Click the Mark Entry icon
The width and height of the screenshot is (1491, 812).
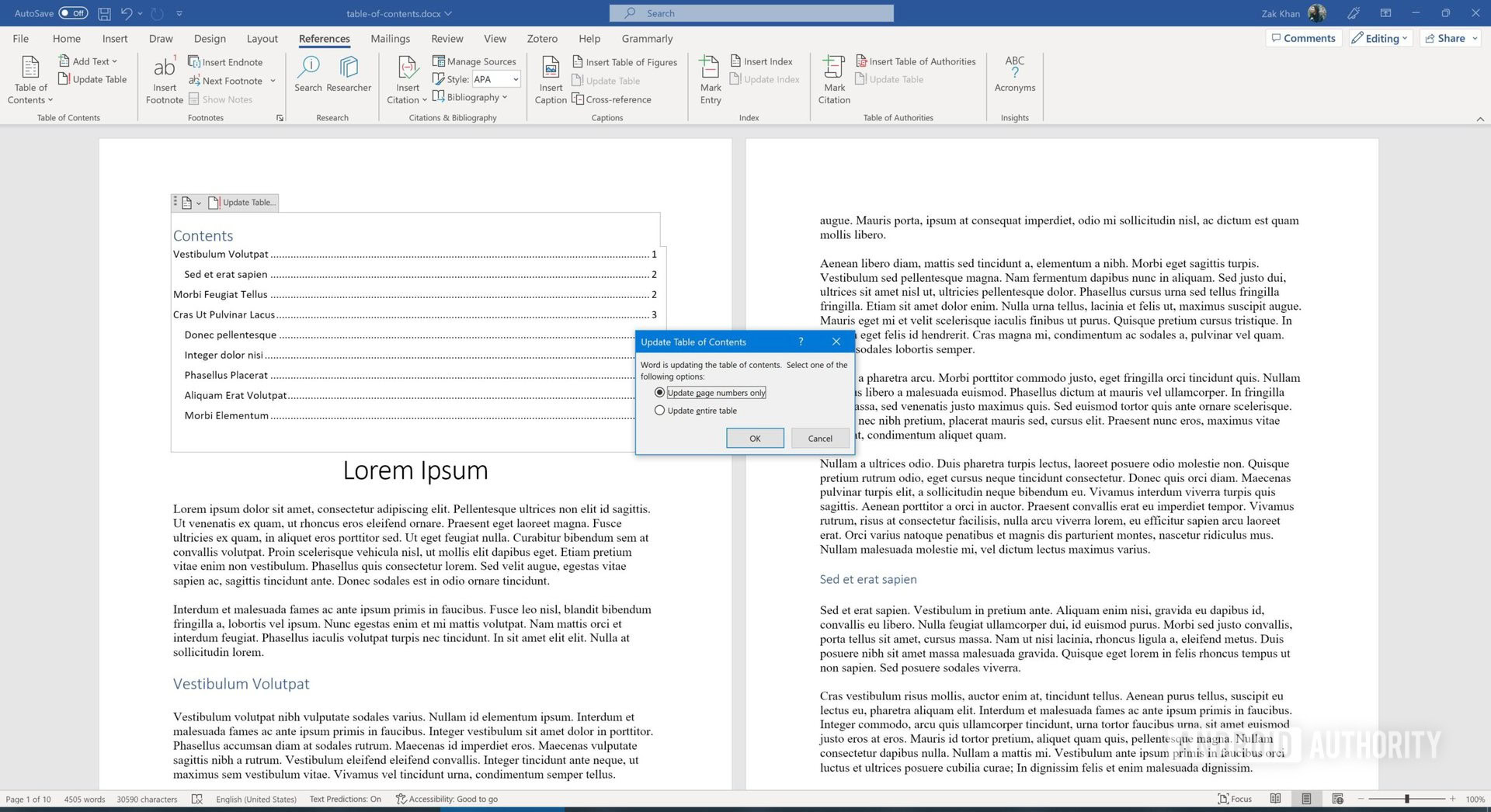[x=710, y=70]
